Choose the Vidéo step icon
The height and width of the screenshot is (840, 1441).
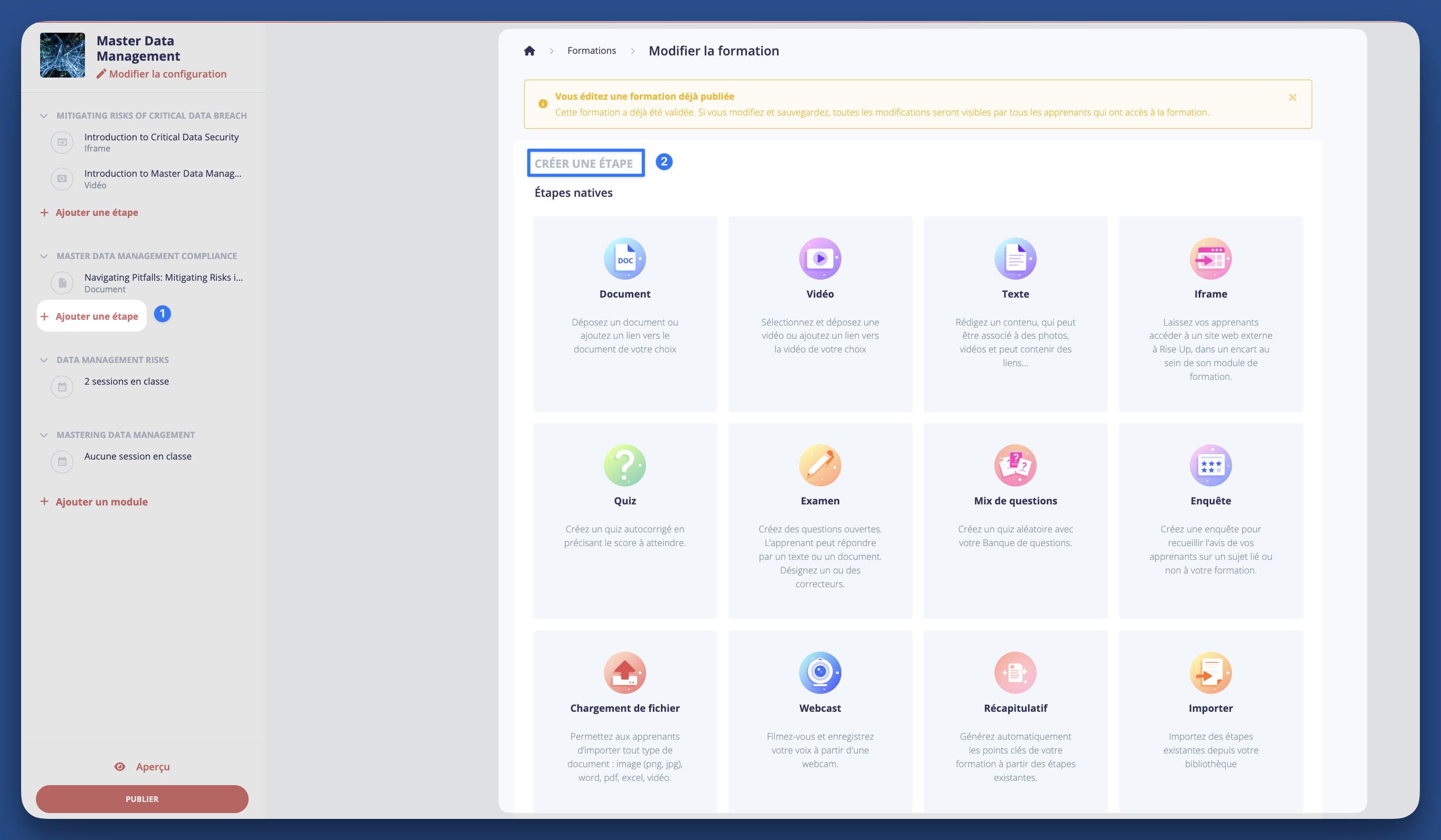pyautogui.click(x=819, y=259)
